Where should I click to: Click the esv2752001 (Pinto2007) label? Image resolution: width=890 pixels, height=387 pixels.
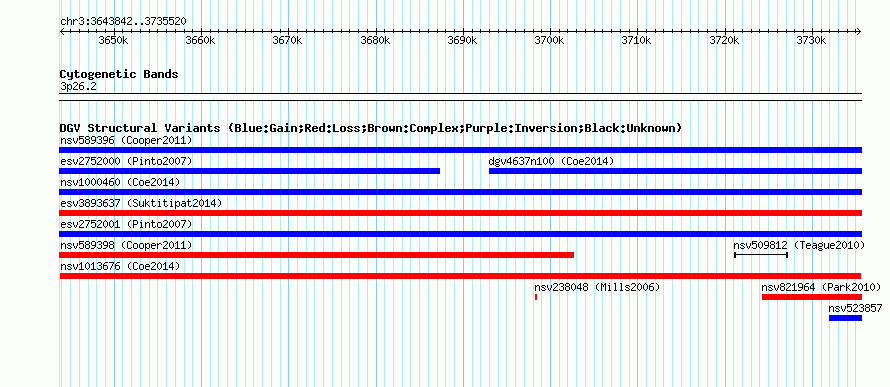tap(126, 224)
